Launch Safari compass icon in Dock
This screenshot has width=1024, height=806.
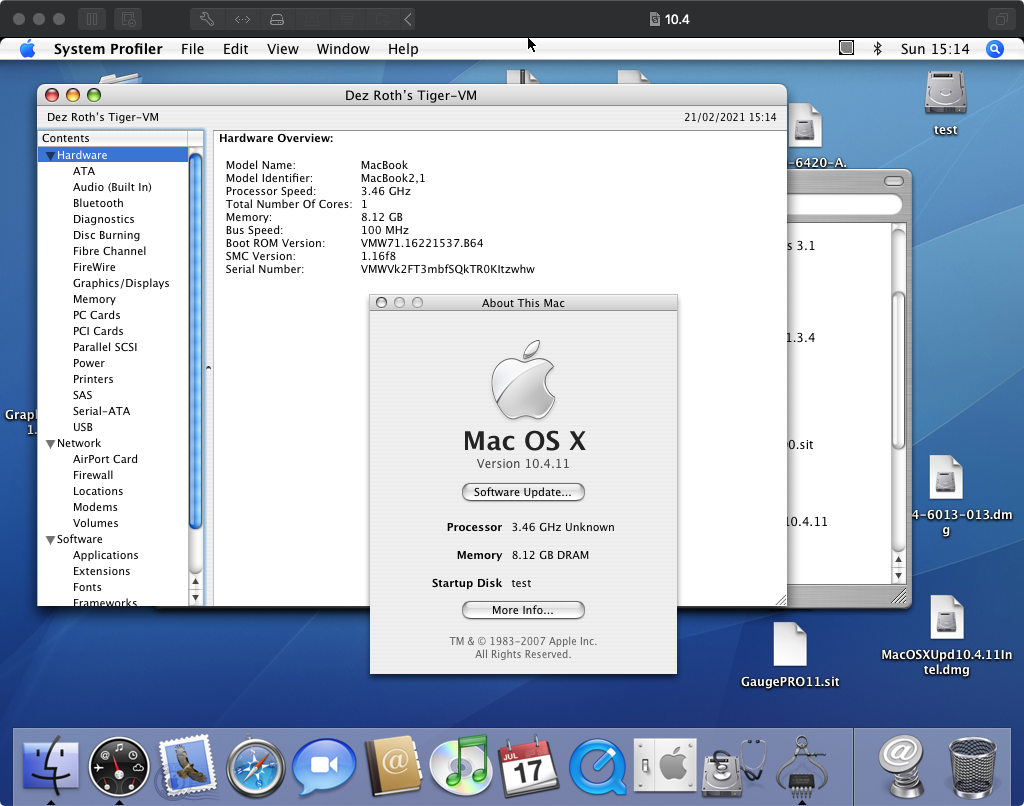(x=255, y=767)
